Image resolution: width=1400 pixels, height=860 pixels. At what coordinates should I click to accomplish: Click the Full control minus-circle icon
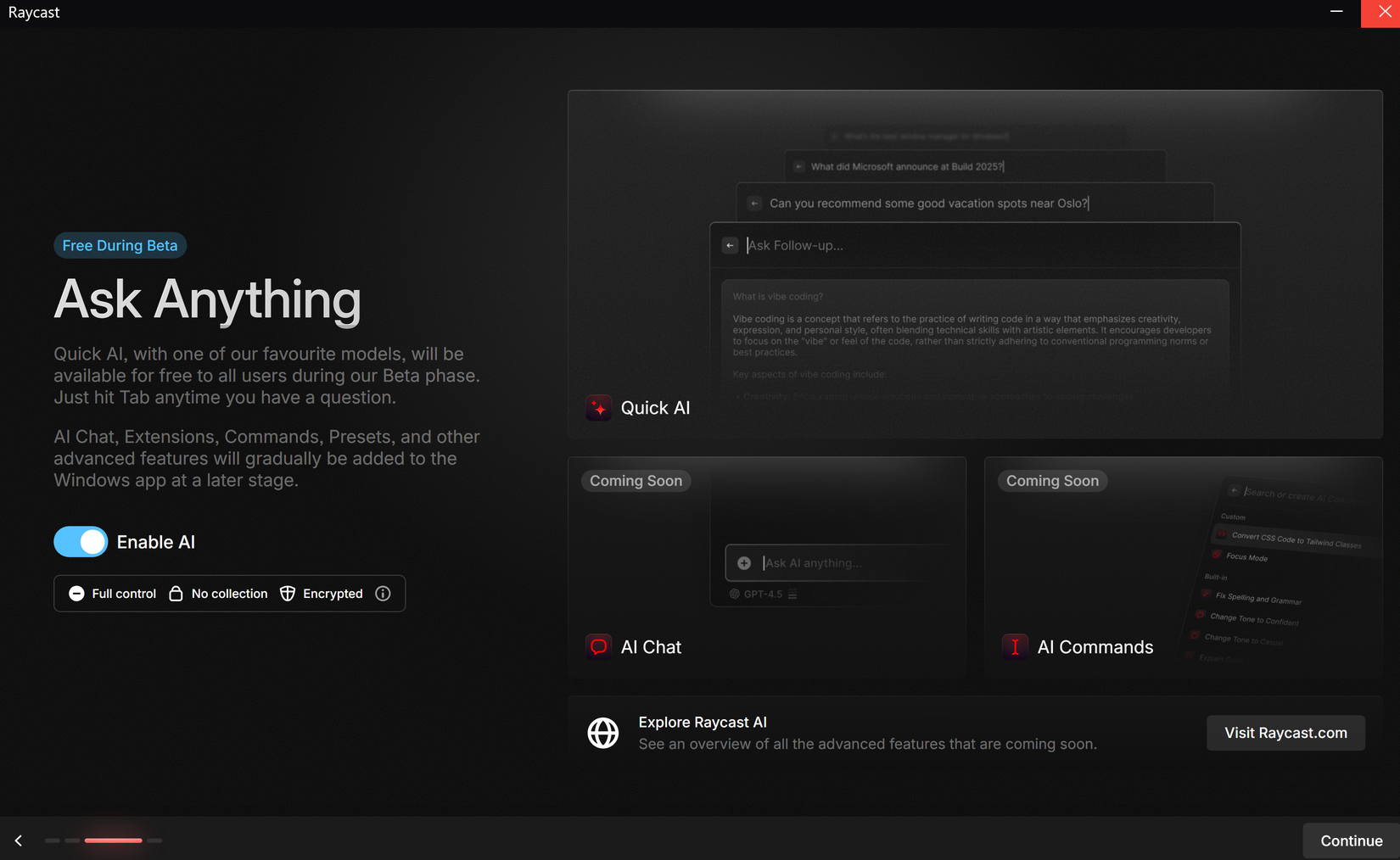click(x=76, y=594)
